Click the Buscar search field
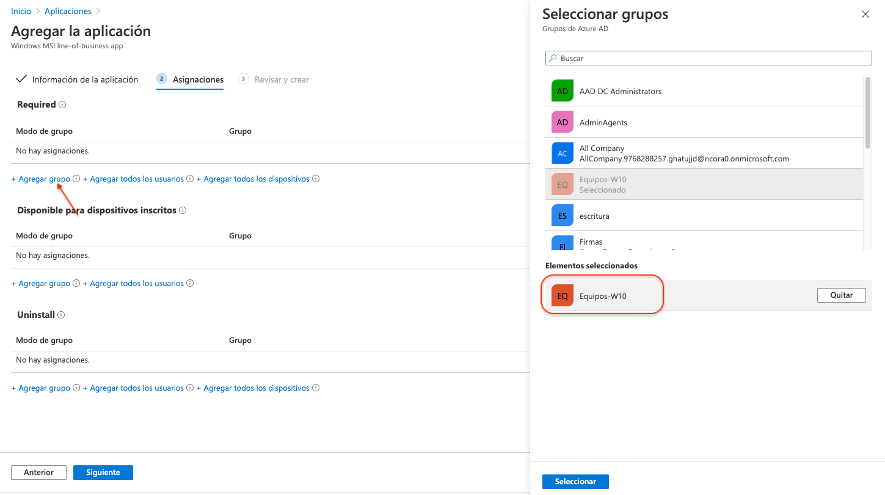This screenshot has width=885, height=495. 708,58
